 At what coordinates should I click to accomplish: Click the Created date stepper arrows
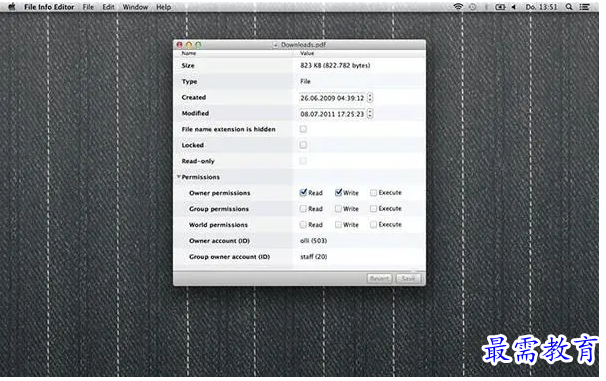pyautogui.click(x=370, y=98)
